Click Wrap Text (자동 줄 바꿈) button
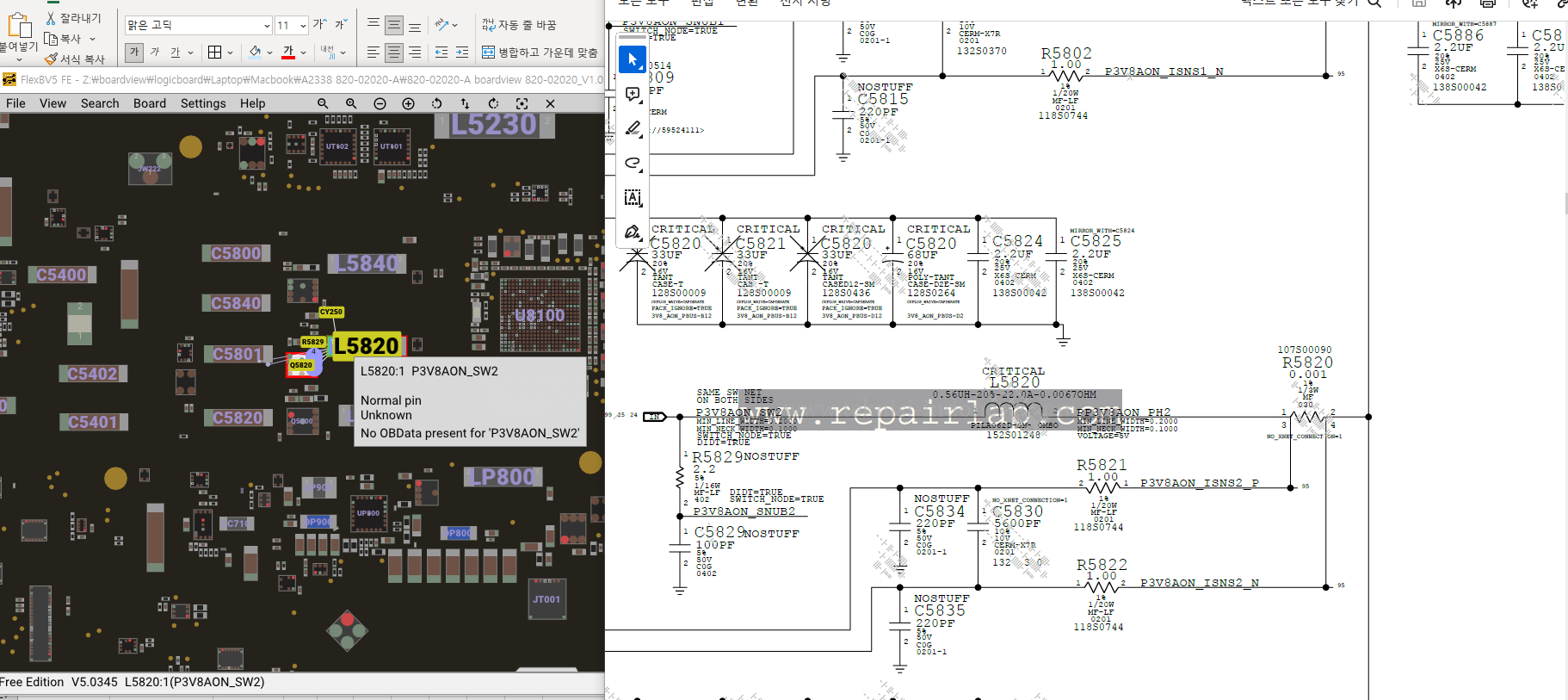 point(519,25)
